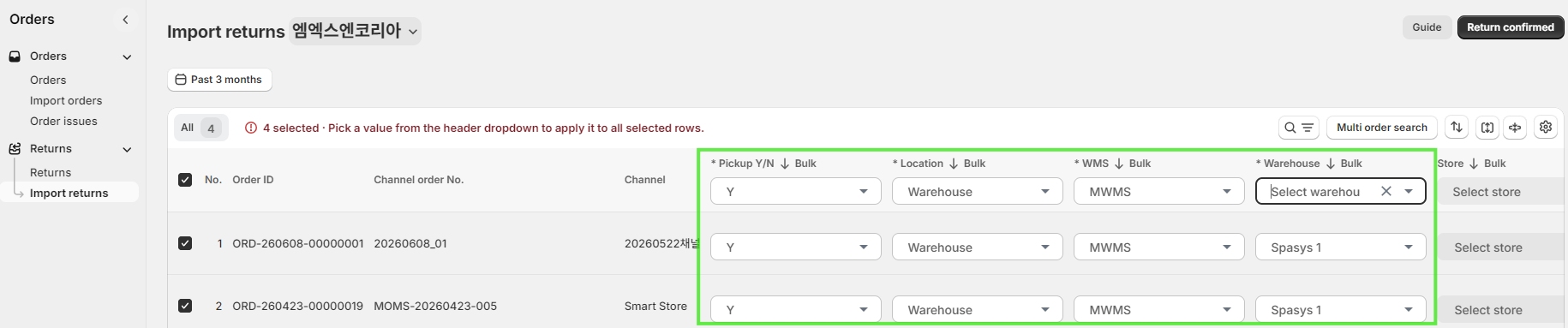Open Returns sub-item in sidebar
Viewport: 1568px width, 328px height.
pos(51,173)
